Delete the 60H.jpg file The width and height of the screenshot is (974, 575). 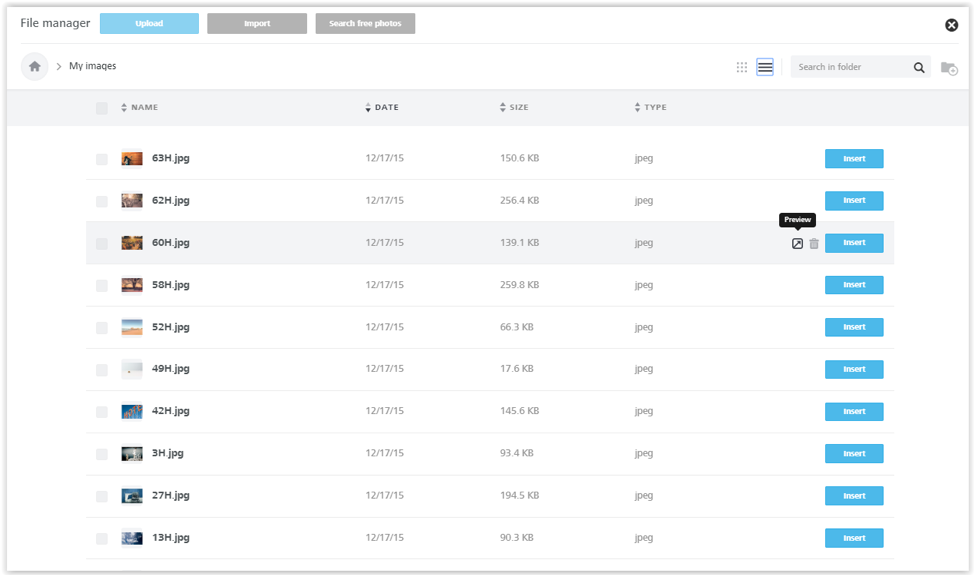coord(814,244)
